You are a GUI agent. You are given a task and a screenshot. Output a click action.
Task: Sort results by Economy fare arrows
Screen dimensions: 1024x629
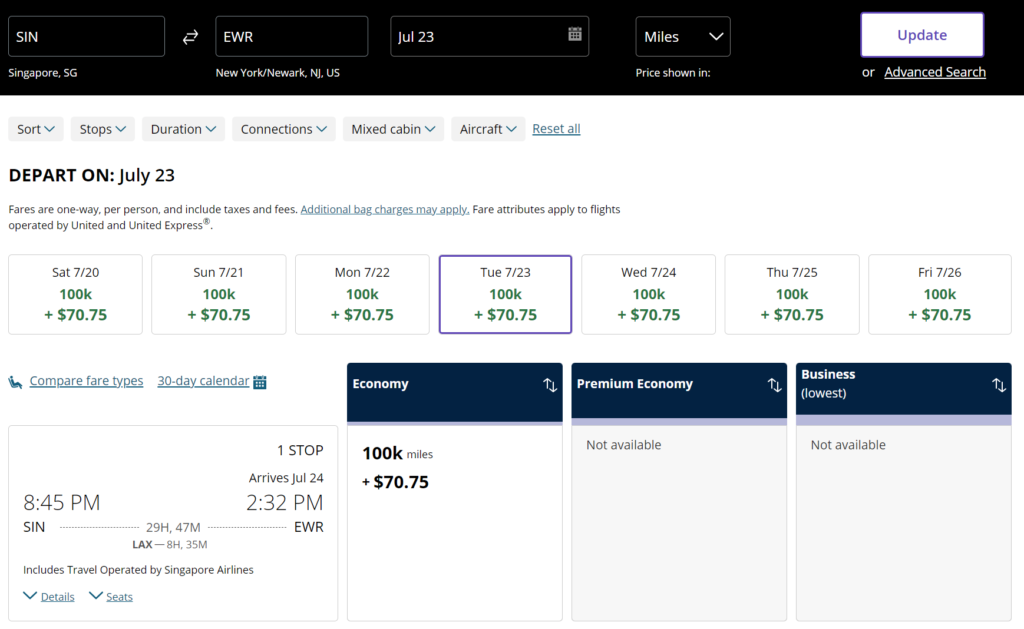(550, 385)
